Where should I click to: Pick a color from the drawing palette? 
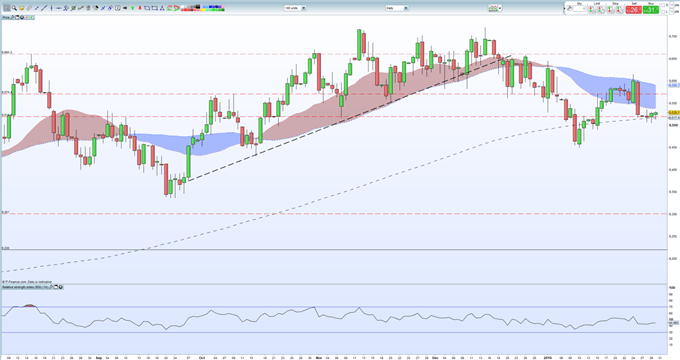click(203, 8)
